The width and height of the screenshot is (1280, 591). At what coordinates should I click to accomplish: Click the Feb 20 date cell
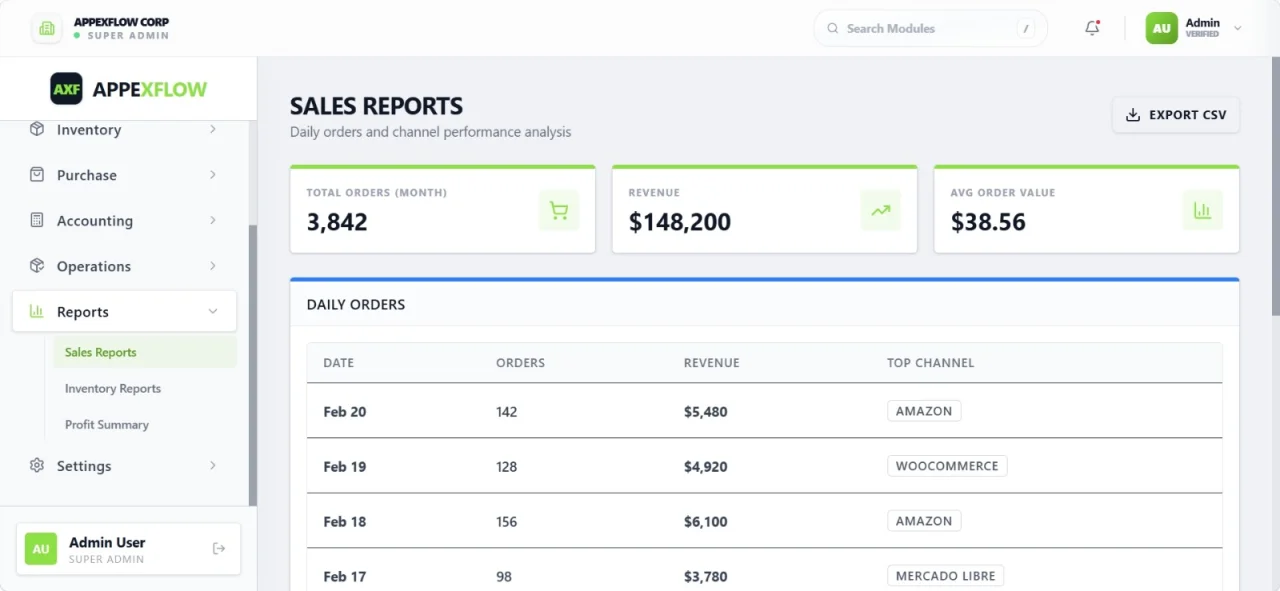[345, 411]
